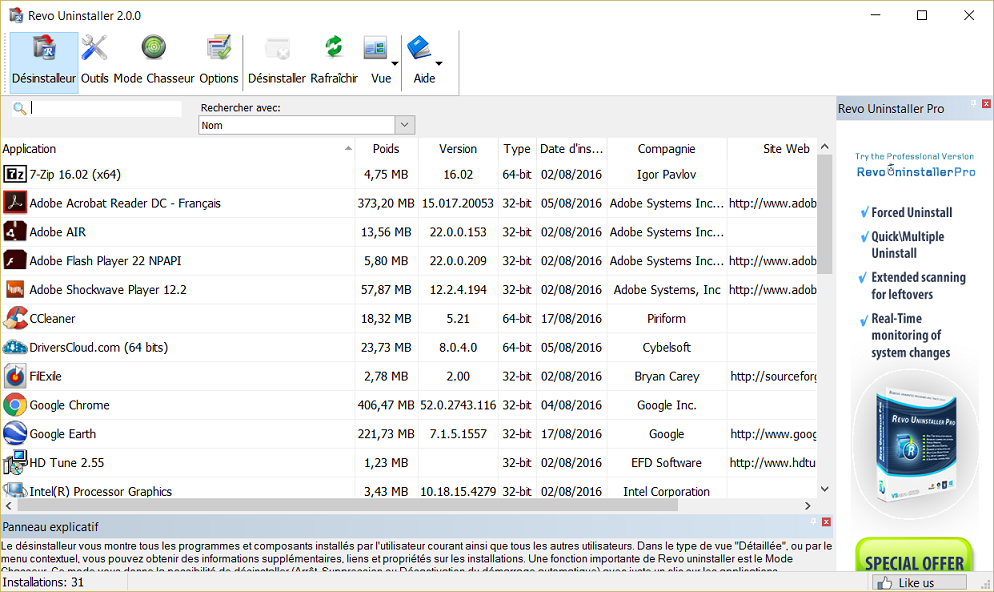
Task: Open the Désinstalleur section
Action: [x=44, y=63]
